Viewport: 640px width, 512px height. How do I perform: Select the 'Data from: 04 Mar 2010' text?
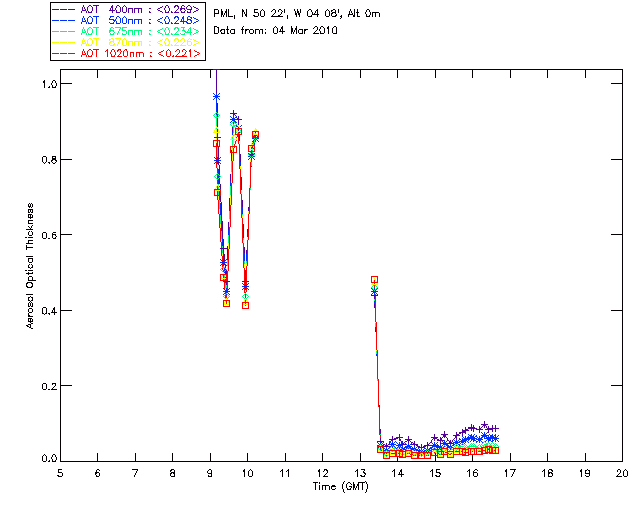coord(276,31)
